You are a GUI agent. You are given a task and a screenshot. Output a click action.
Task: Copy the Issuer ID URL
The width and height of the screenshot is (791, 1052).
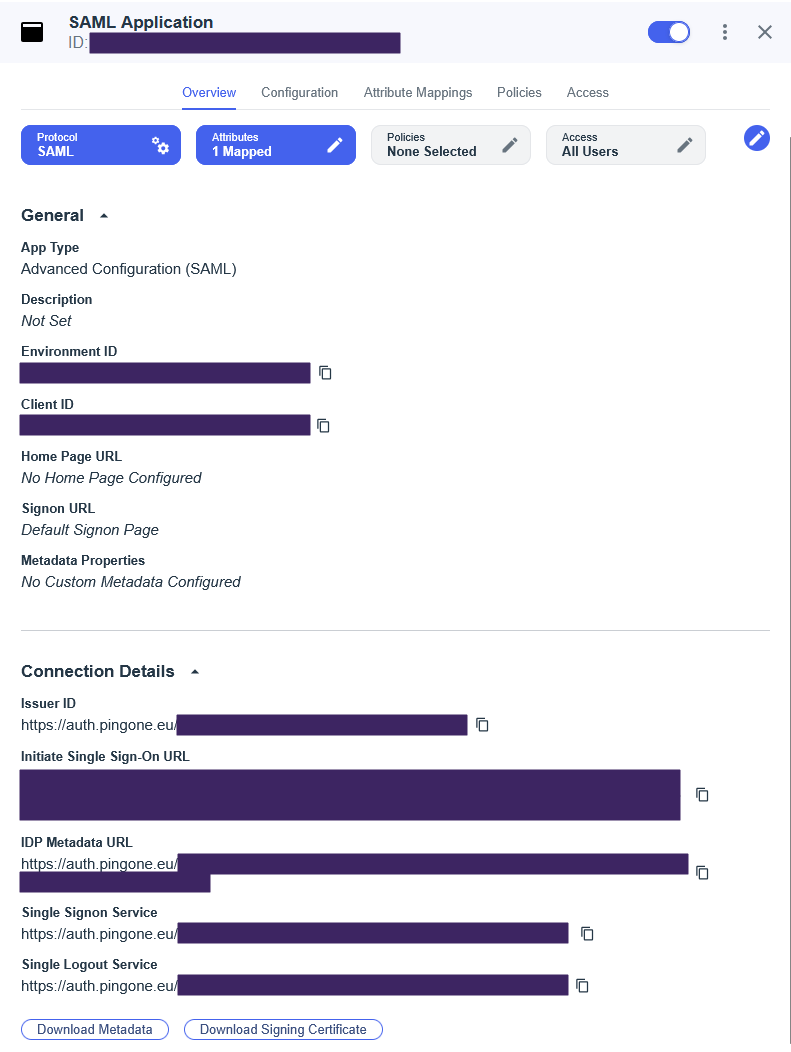pyautogui.click(x=482, y=725)
